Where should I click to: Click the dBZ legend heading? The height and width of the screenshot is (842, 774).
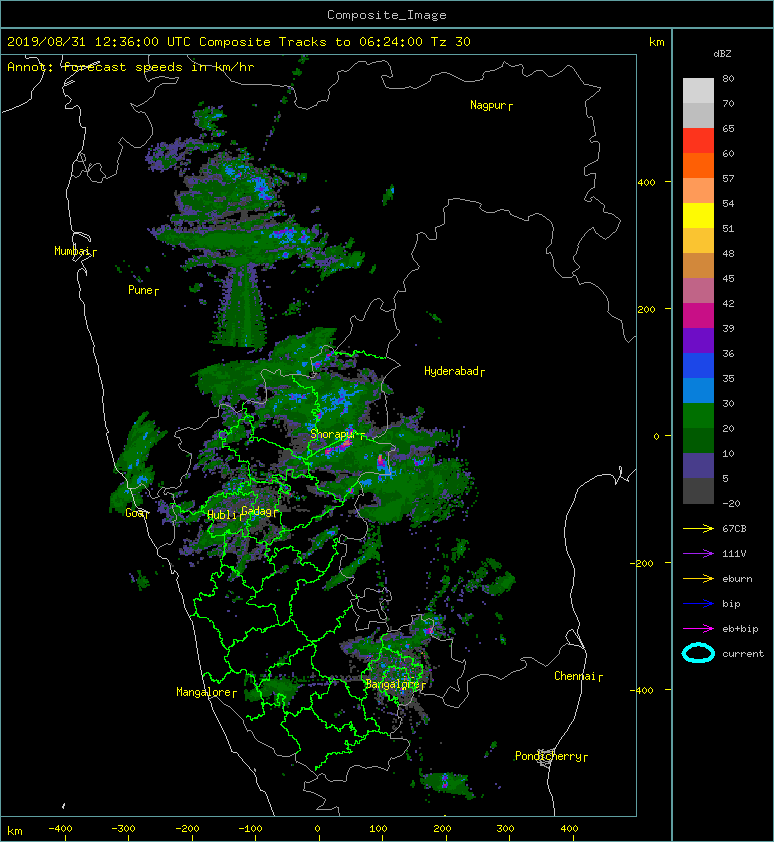point(722,54)
